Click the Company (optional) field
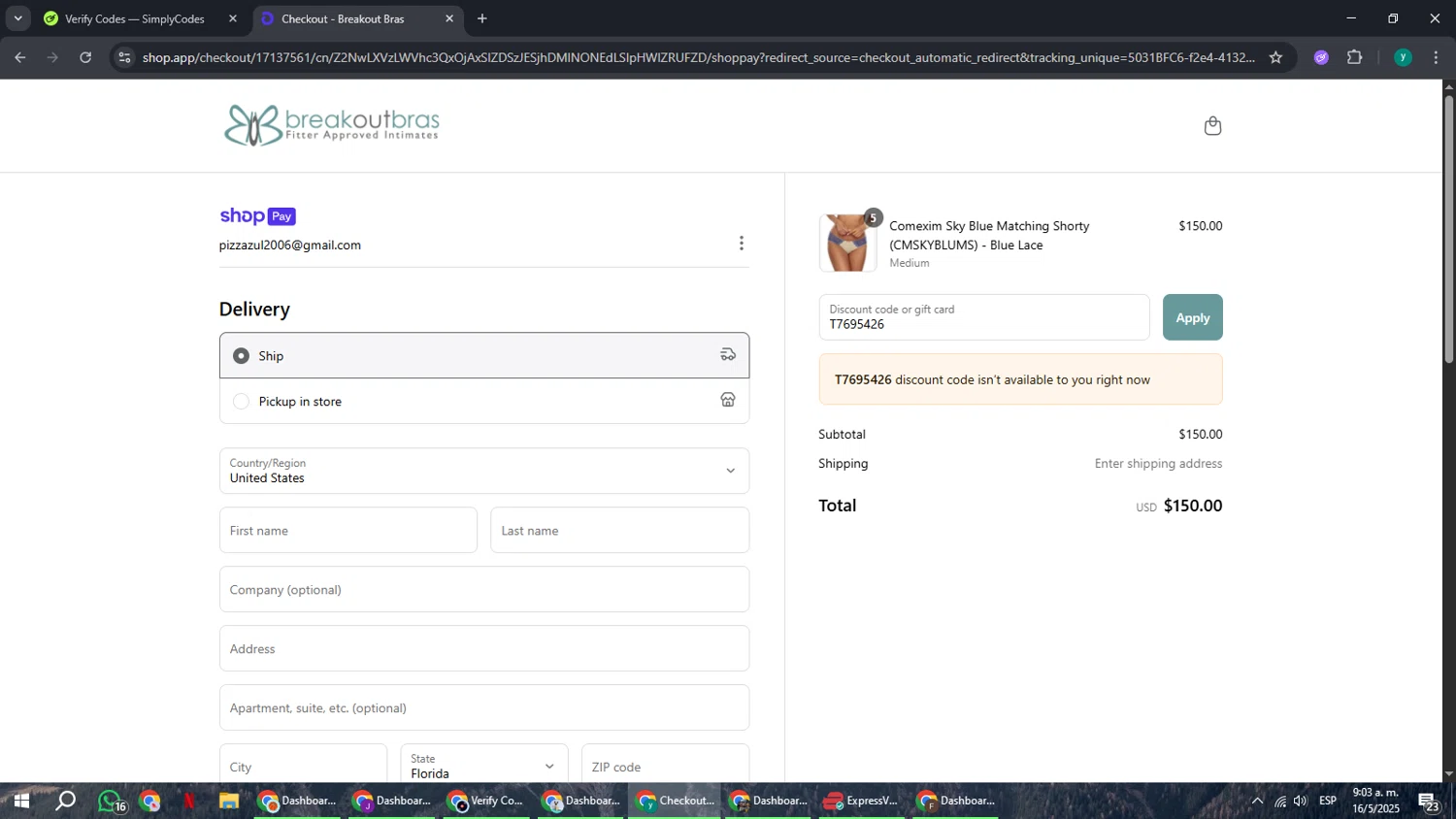 (x=484, y=589)
